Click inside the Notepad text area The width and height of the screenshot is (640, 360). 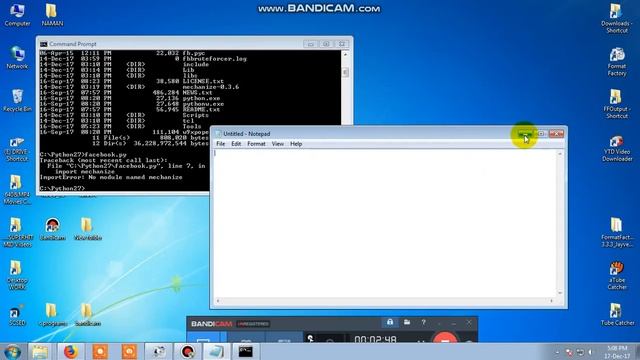pyautogui.click(x=384, y=223)
